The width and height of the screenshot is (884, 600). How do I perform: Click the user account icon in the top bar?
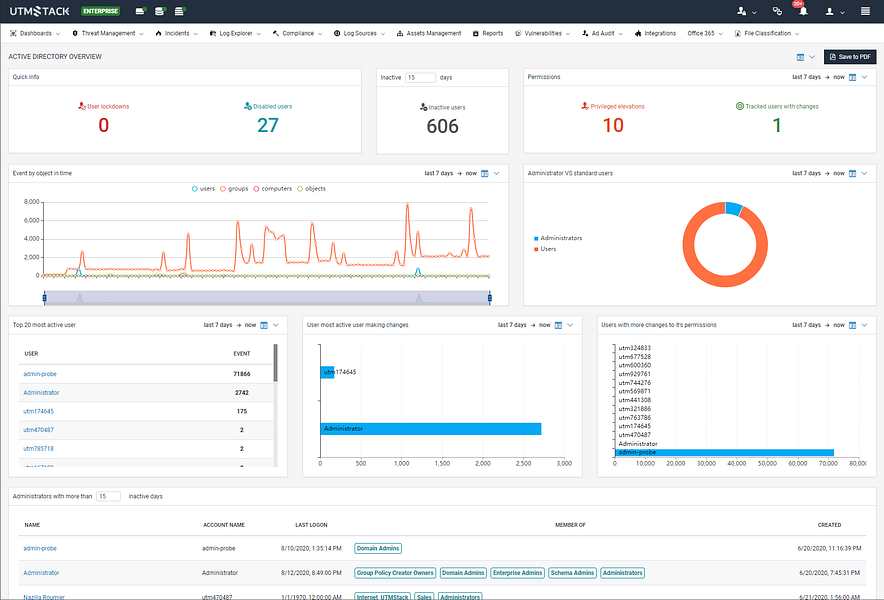tap(829, 11)
